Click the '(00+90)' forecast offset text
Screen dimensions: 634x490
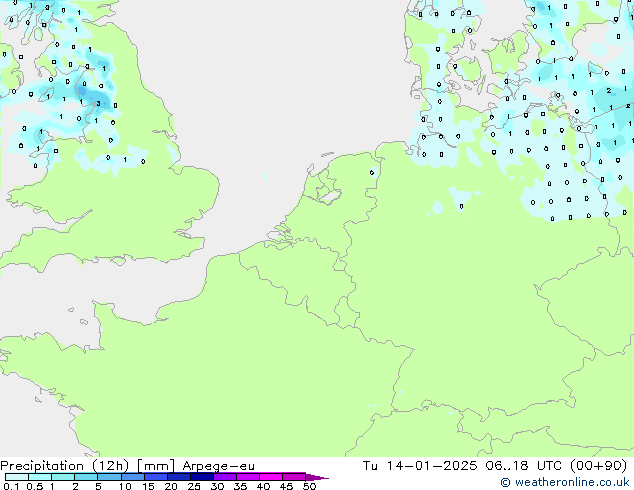[598, 465]
